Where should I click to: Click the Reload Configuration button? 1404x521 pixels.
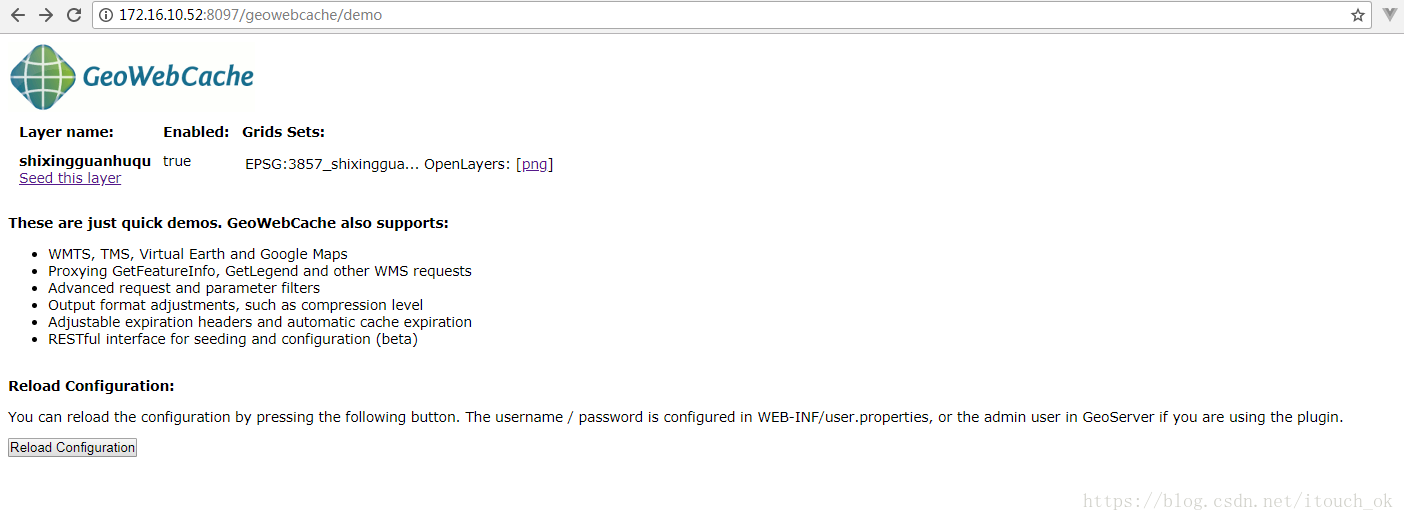coord(72,448)
